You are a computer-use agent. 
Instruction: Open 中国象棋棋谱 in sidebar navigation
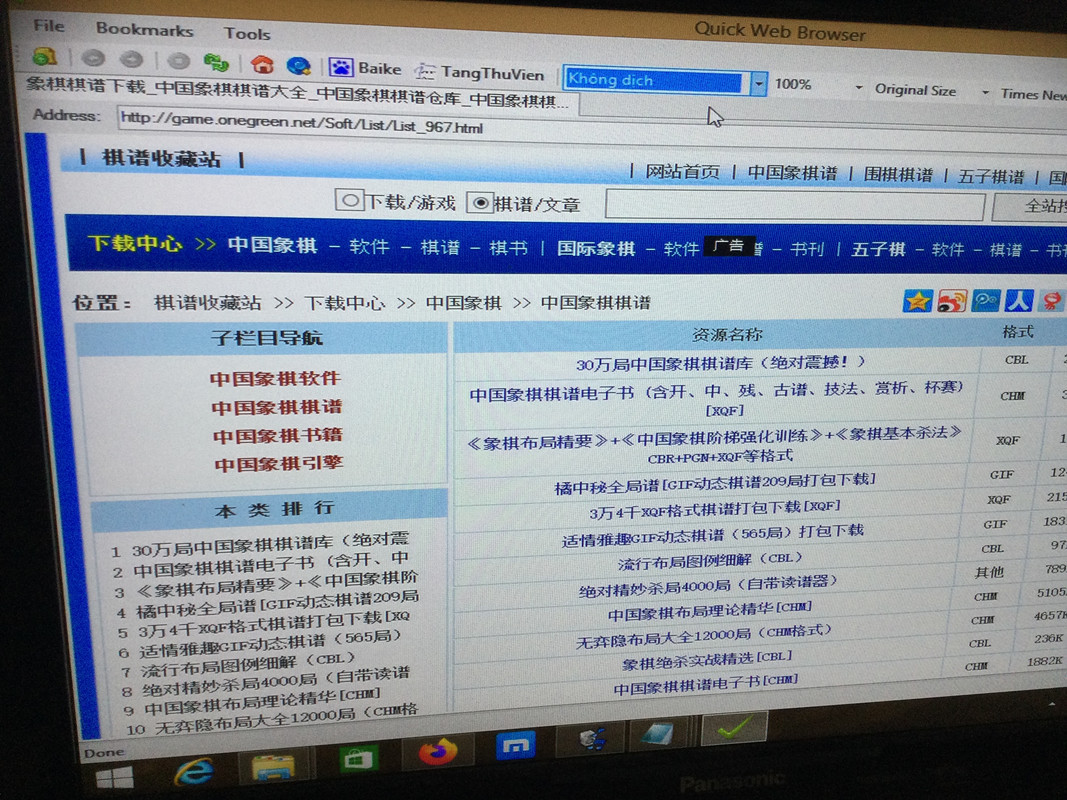(276, 407)
